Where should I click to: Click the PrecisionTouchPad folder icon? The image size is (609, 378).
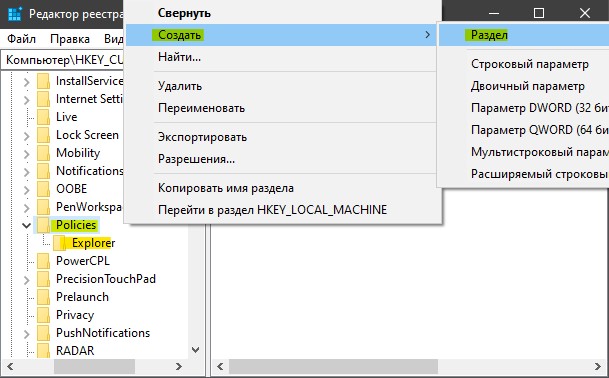pos(44,279)
